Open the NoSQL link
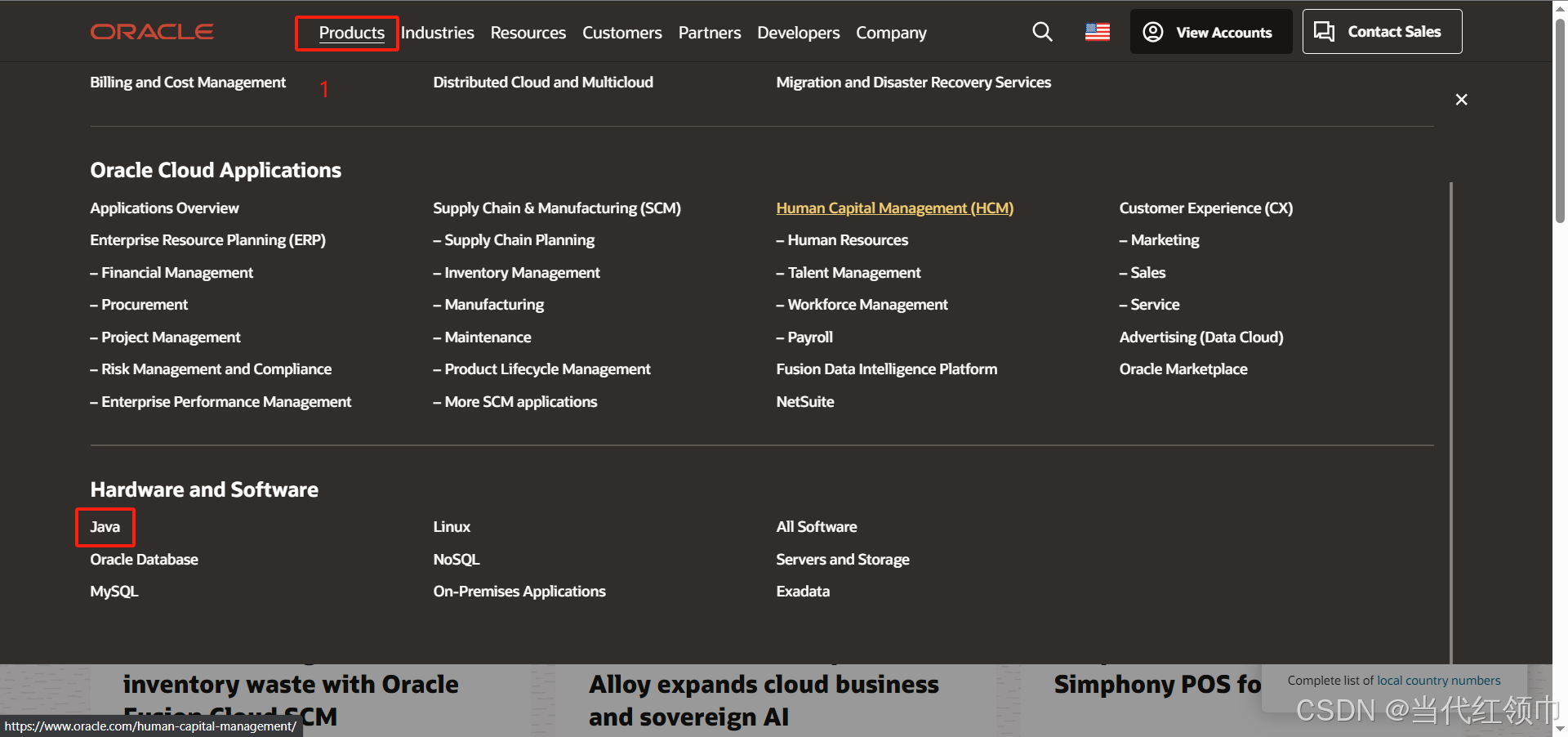This screenshot has height=737, width=1568. point(456,560)
